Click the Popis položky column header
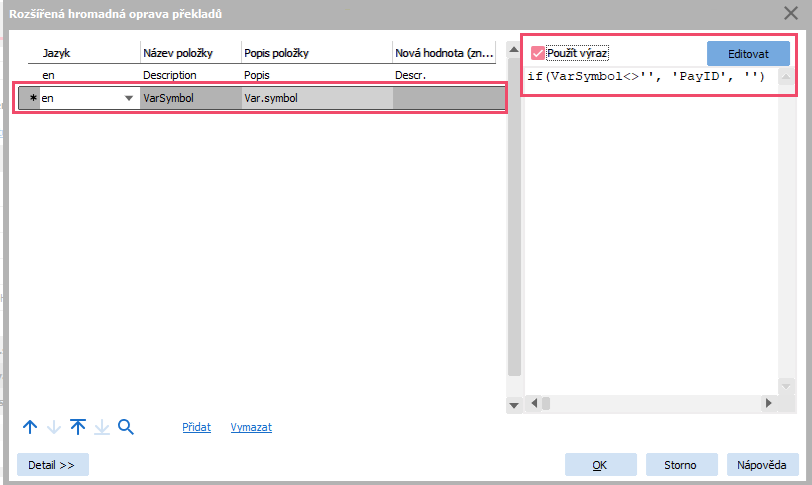 pyautogui.click(x=316, y=53)
